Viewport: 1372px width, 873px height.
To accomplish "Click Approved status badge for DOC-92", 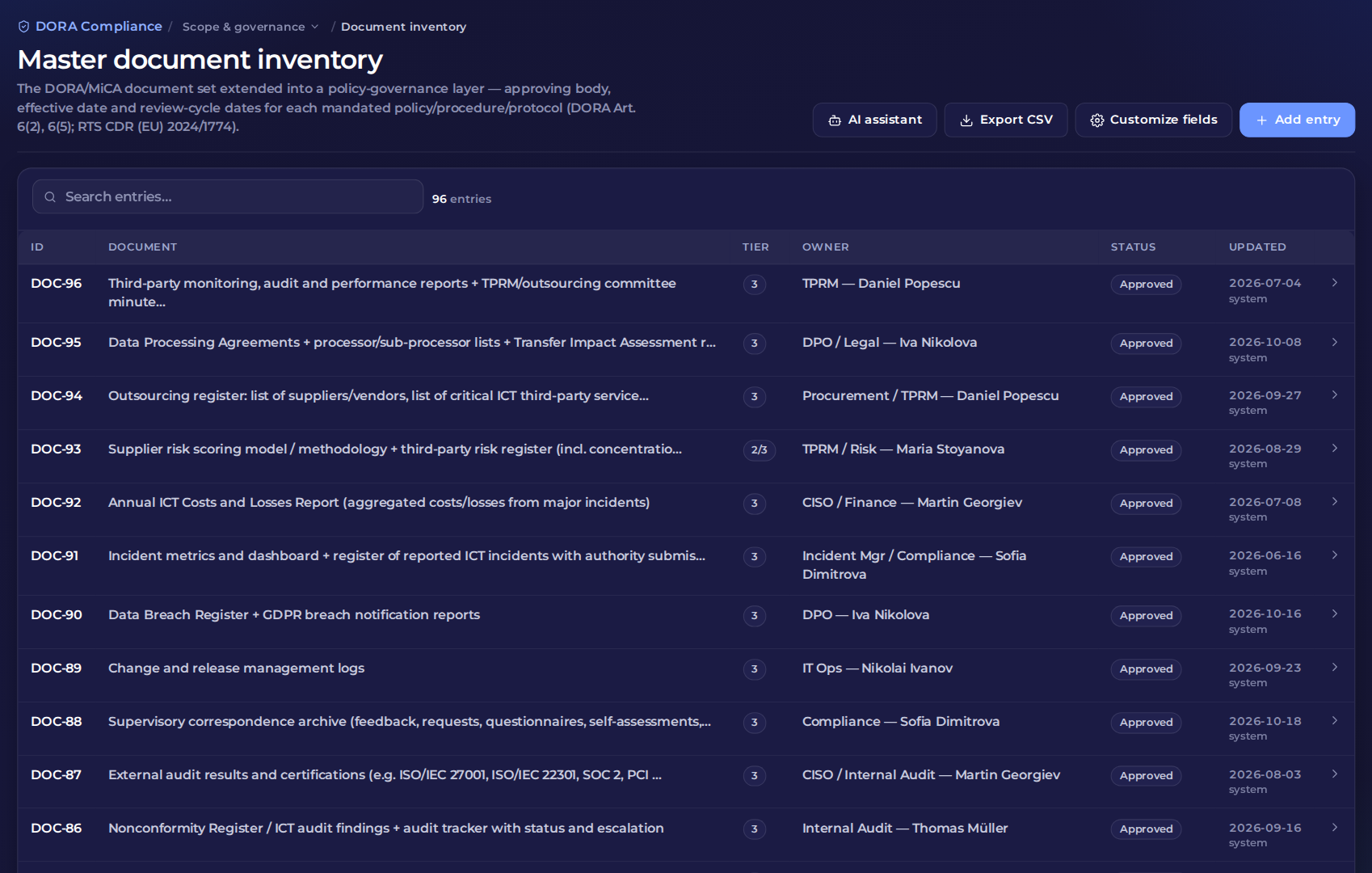I will click(1146, 504).
